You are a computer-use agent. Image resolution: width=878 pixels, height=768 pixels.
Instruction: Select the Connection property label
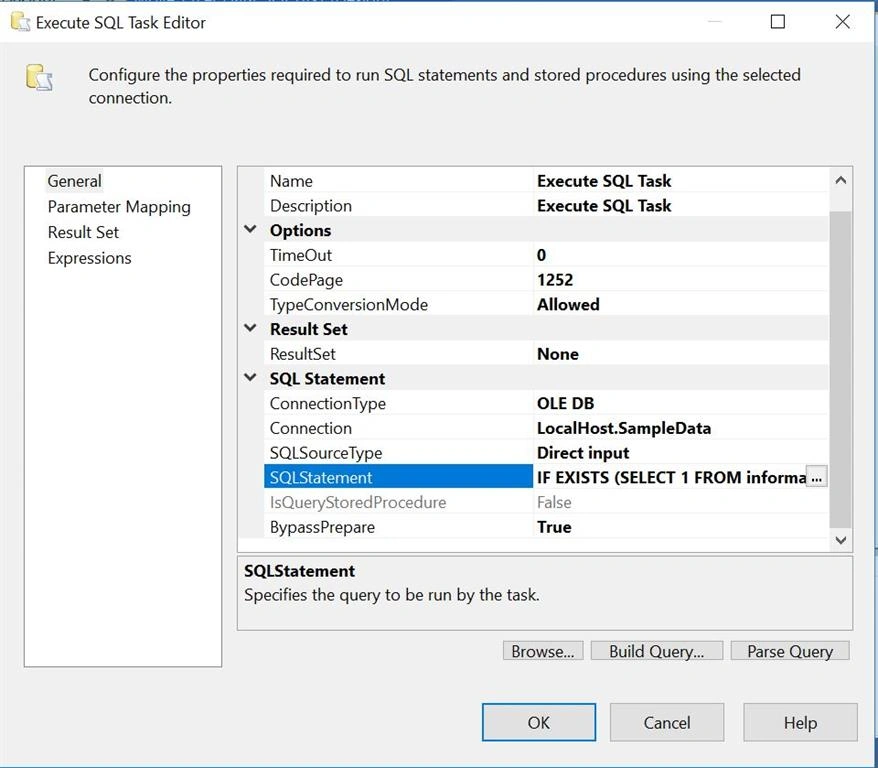coord(398,428)
